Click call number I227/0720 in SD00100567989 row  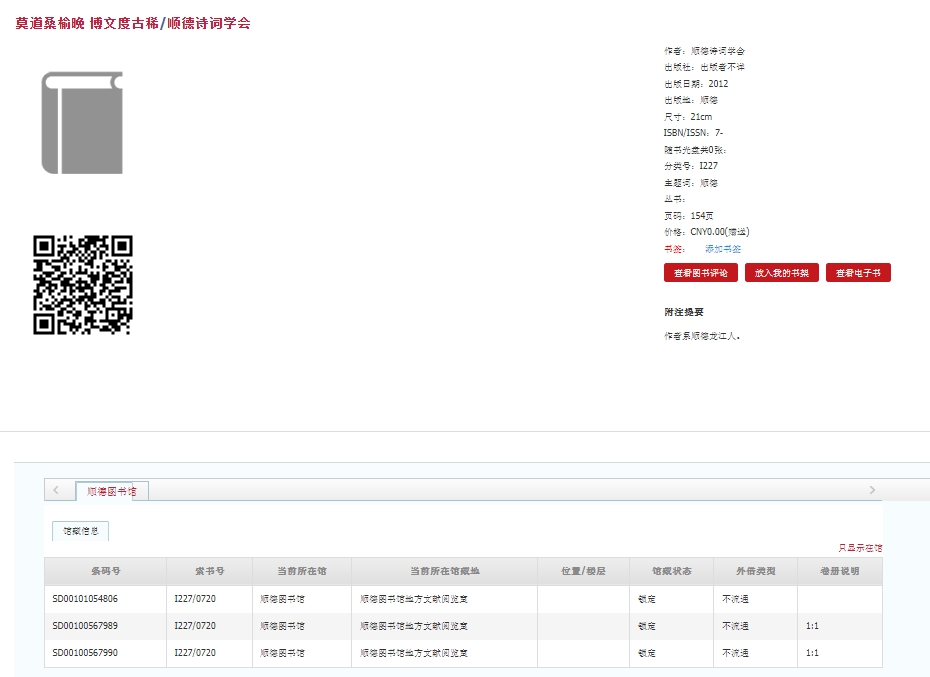(x=195, y=625)
